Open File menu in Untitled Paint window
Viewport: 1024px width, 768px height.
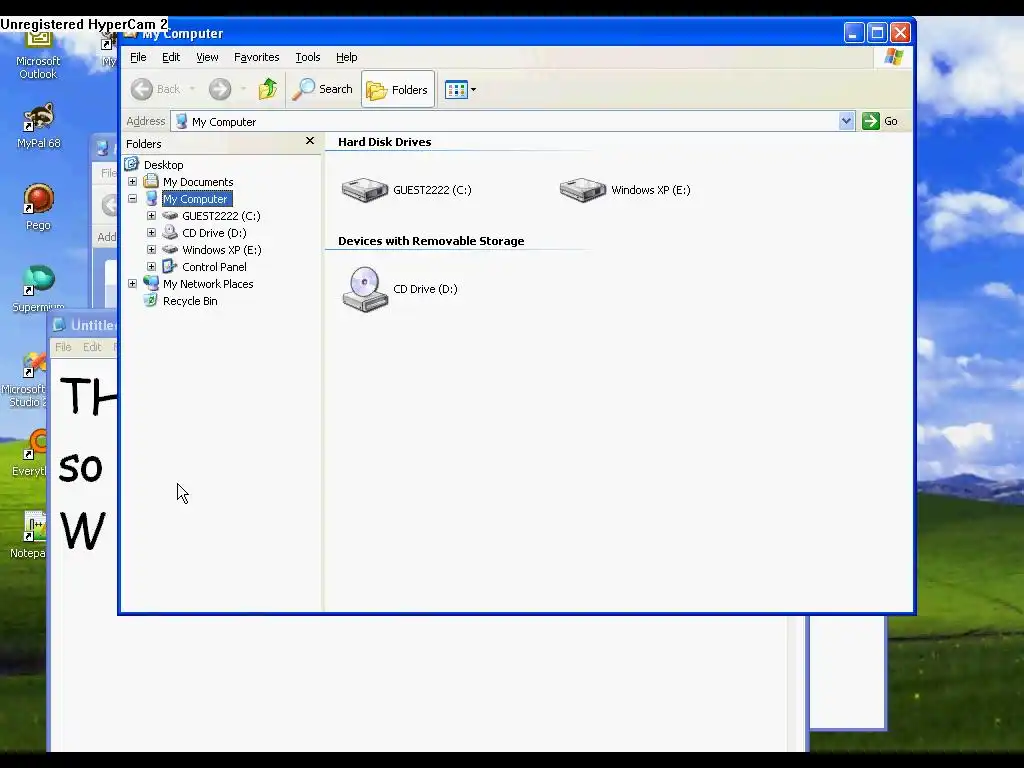[x=63, y=347]
